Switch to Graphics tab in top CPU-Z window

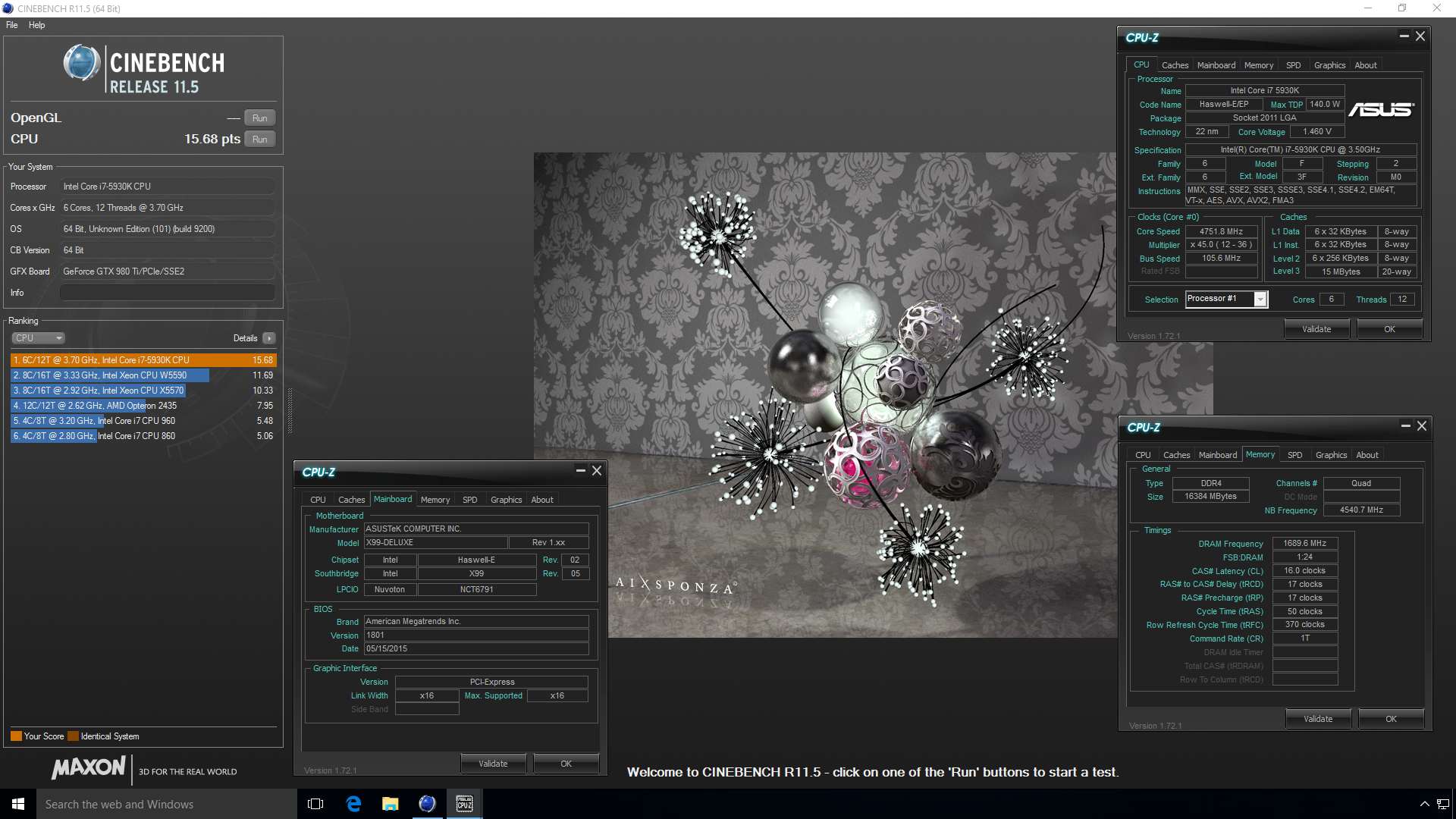1329,65
